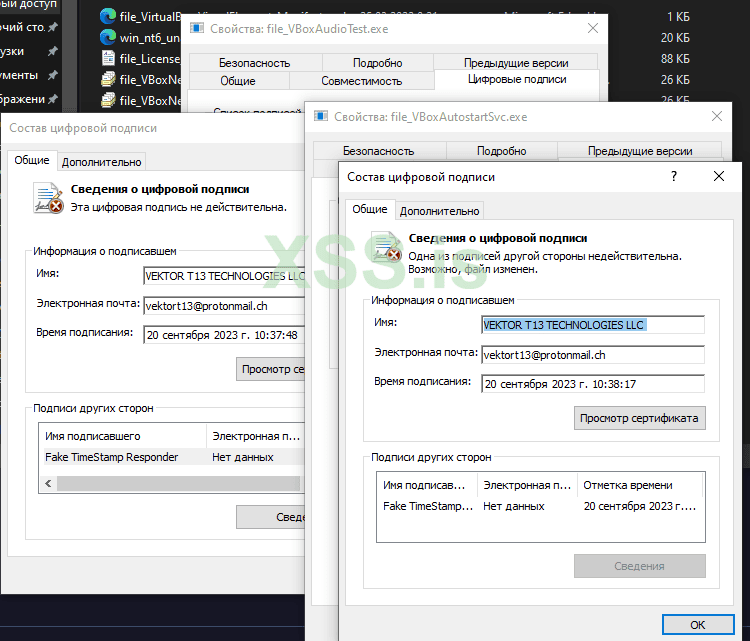Click 'Просмотр се…' button in left dialog
Screen dimensions: 750x641
pos(271,369)
